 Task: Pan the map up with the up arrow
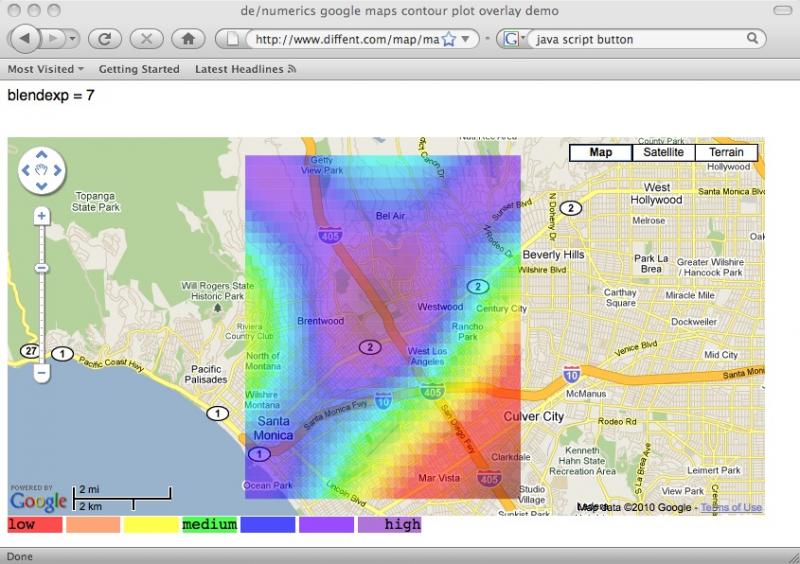point(41,154)
